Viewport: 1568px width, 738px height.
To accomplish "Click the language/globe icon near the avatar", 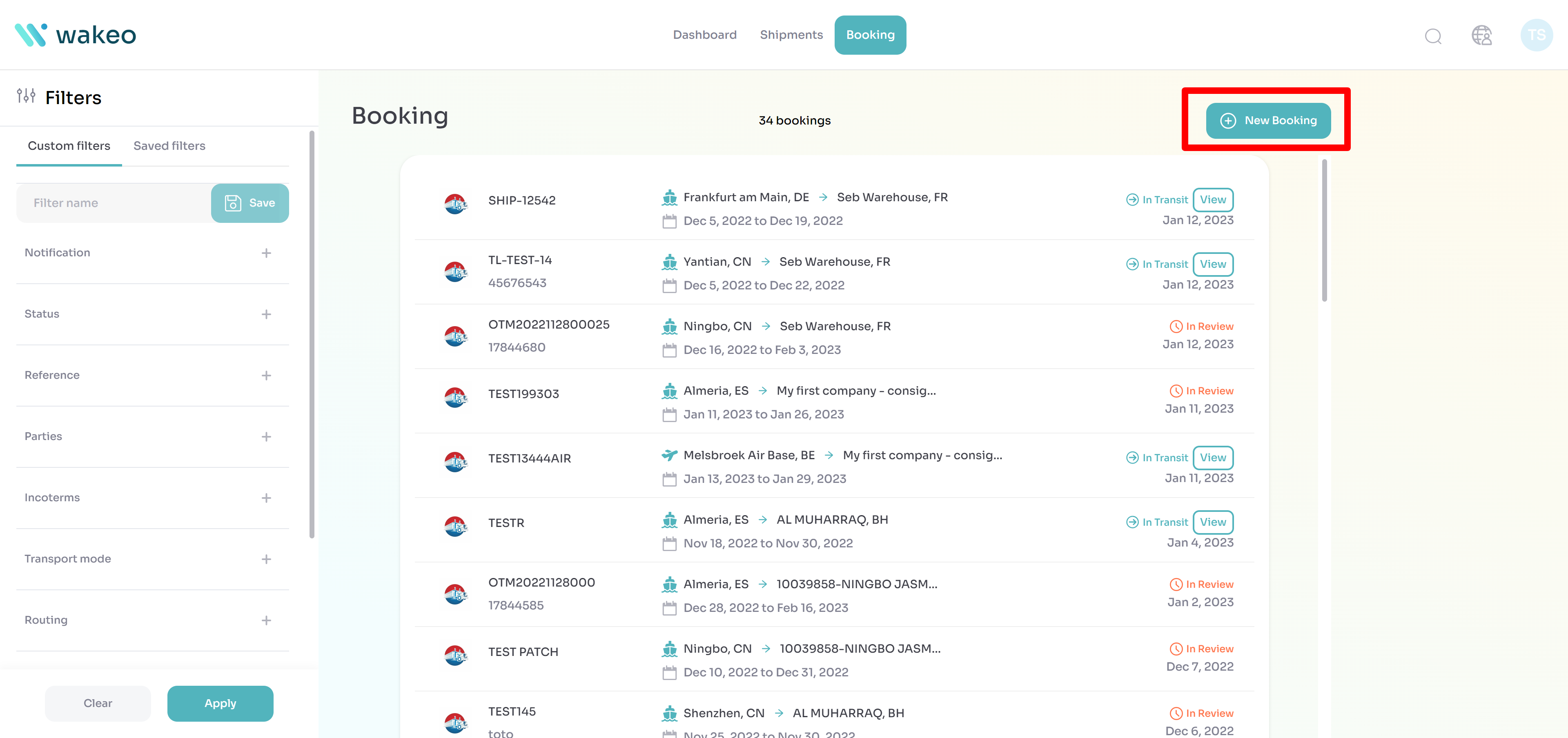I will point(1481,35).
